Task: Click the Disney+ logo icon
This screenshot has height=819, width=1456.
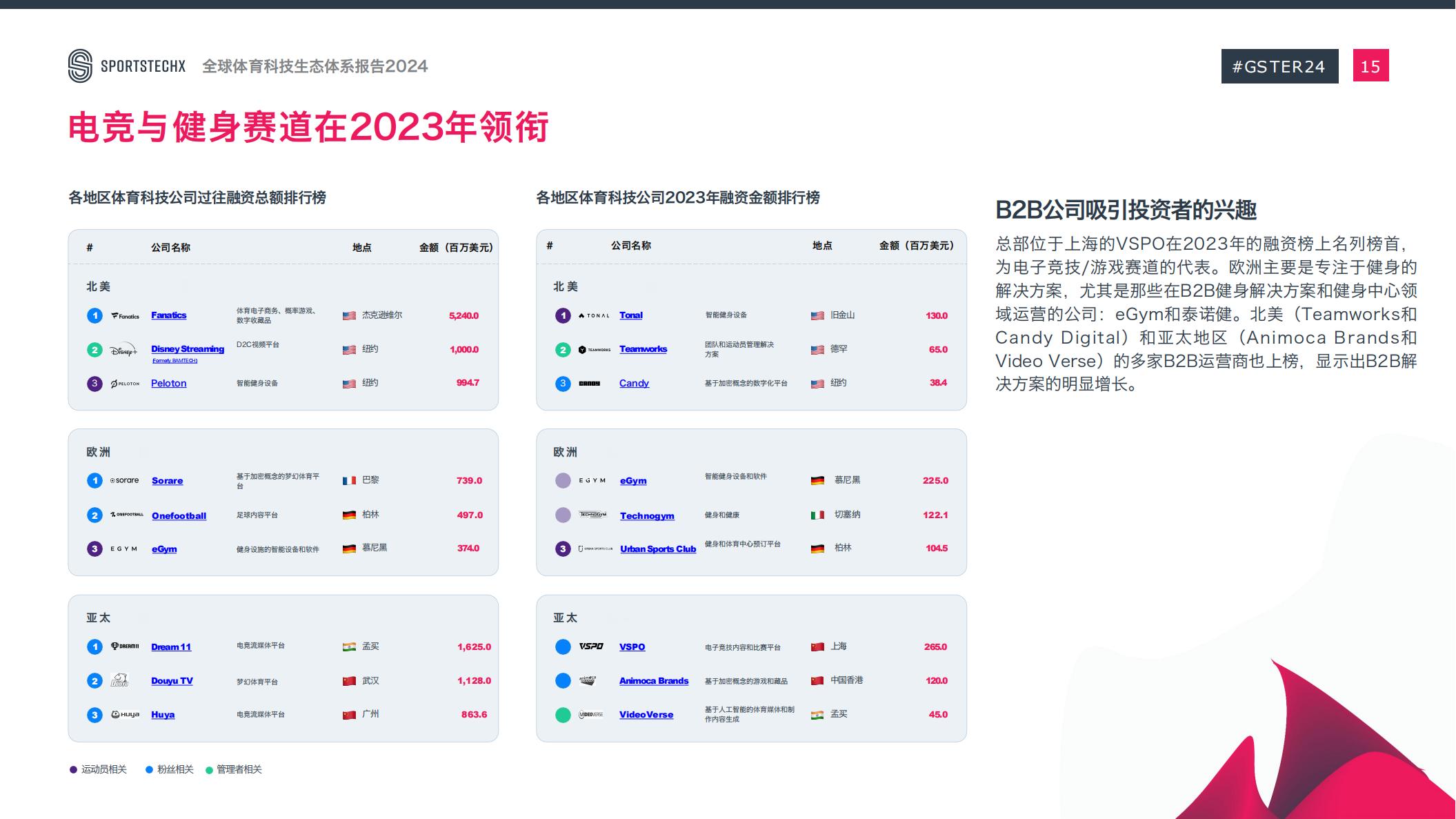Action: (x=123, y=350)
